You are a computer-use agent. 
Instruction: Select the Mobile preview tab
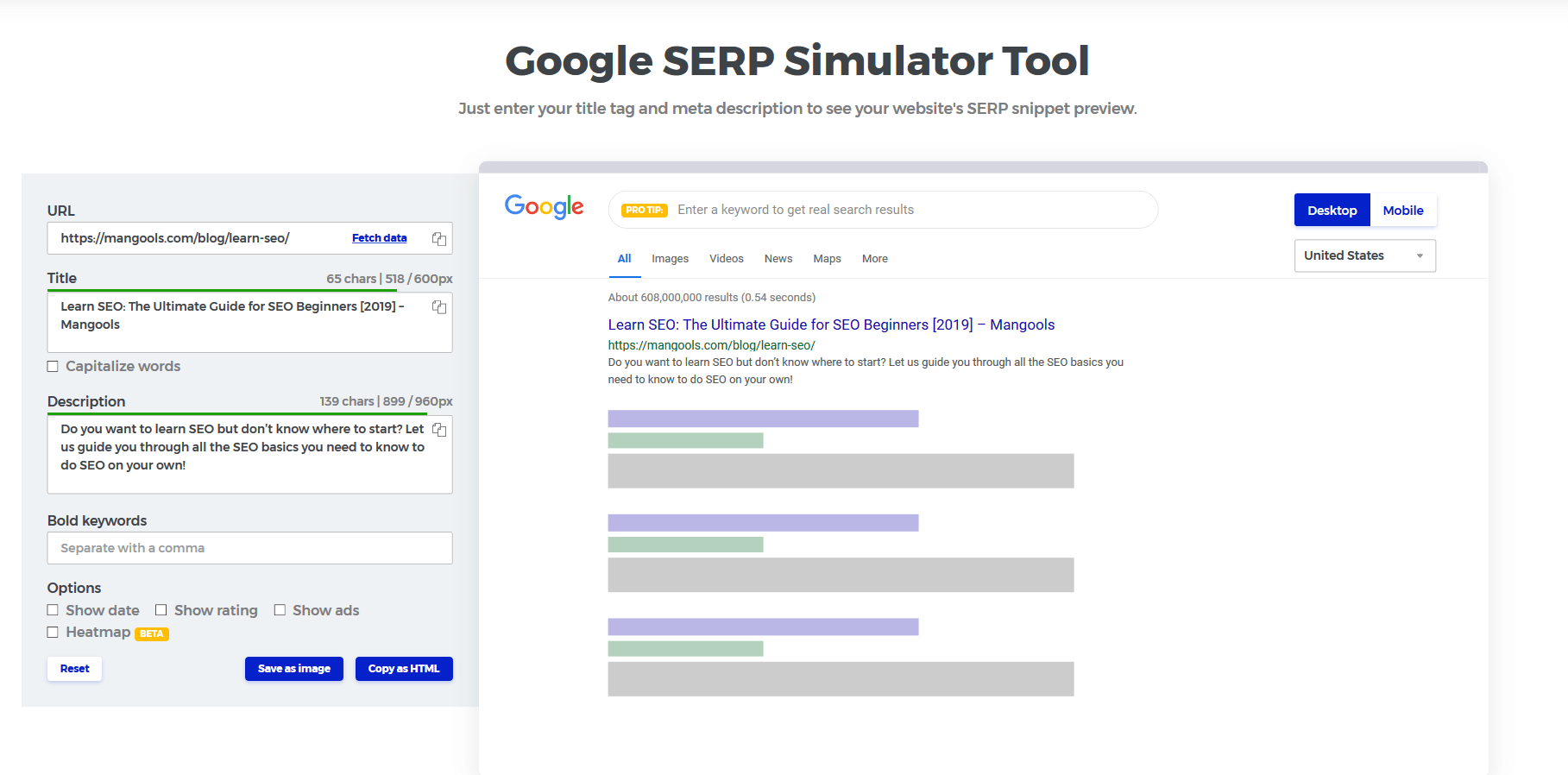point(1403,211)
